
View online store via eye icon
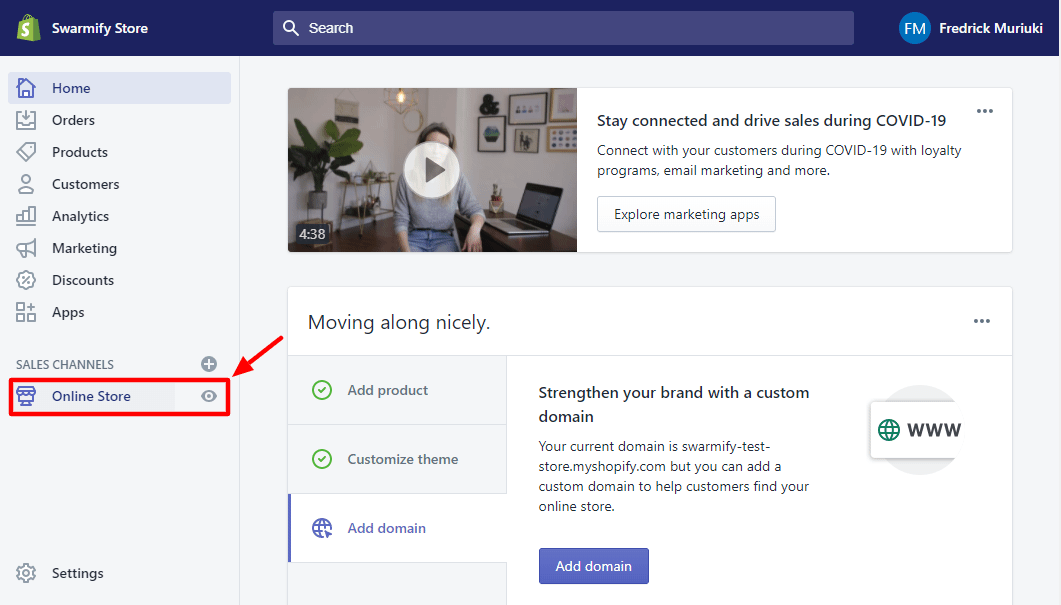(x=209, y=396)
